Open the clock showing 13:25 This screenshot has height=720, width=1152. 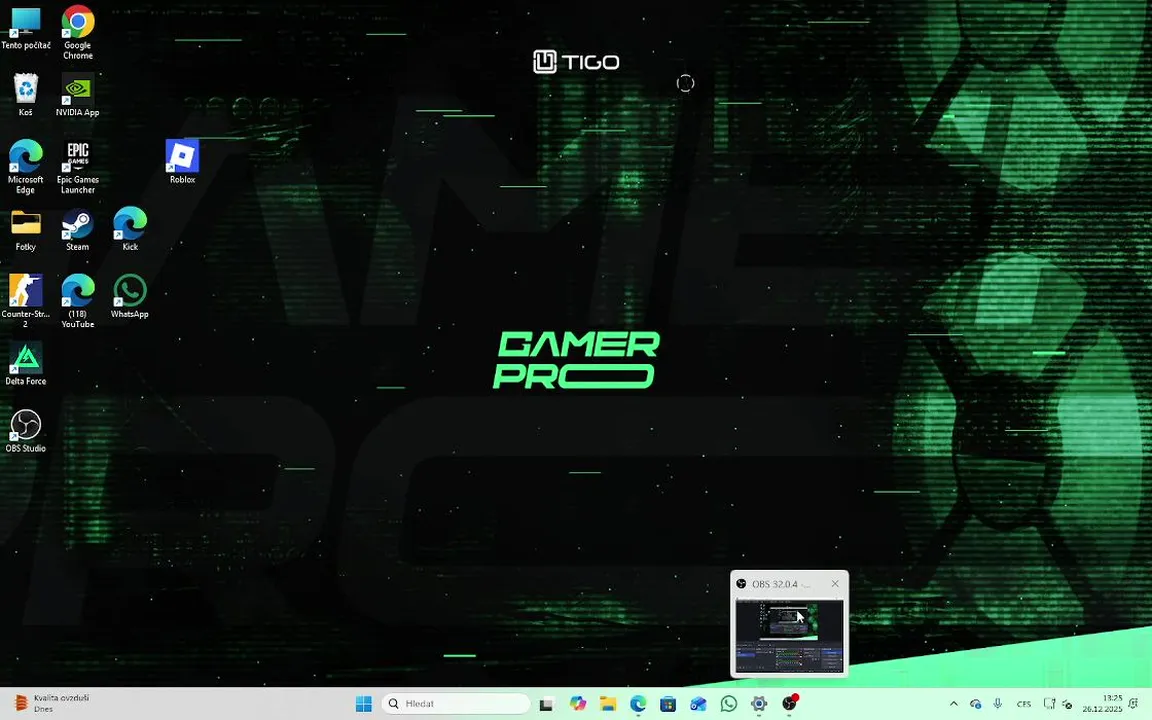click(x=1102, y=704)
